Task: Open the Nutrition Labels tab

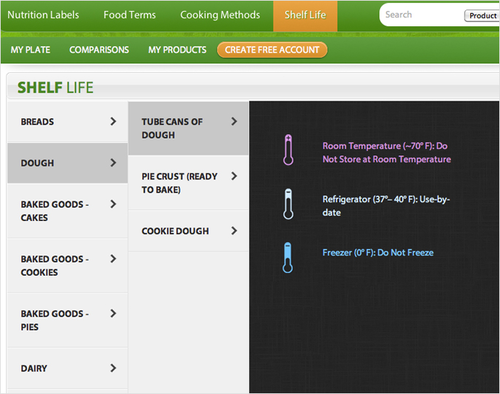Action: tap(43, 15)
